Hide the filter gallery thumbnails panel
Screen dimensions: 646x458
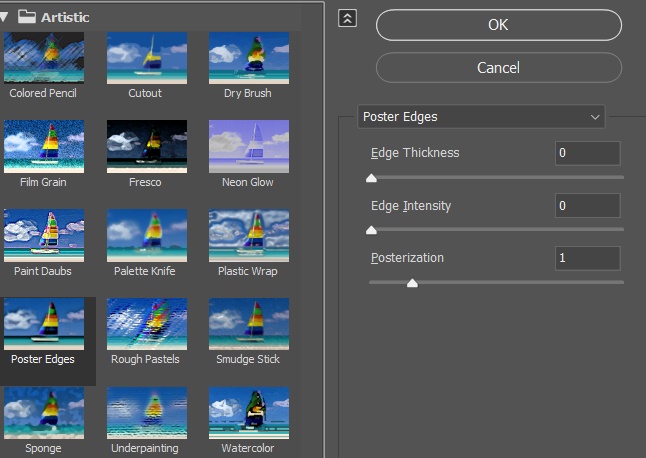tap(347, 18)
